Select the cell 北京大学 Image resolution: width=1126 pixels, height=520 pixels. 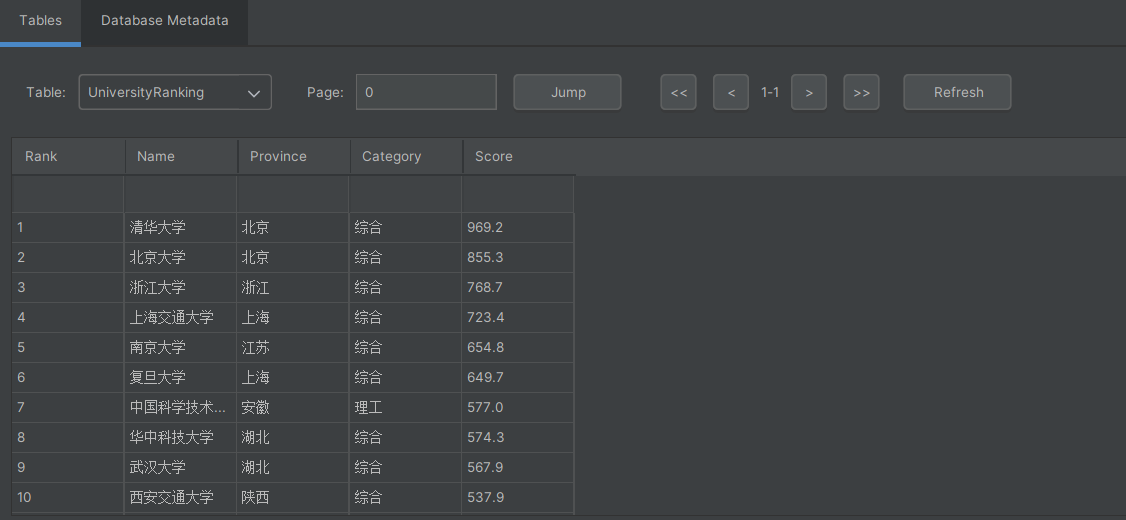click(x=180, y=258)
